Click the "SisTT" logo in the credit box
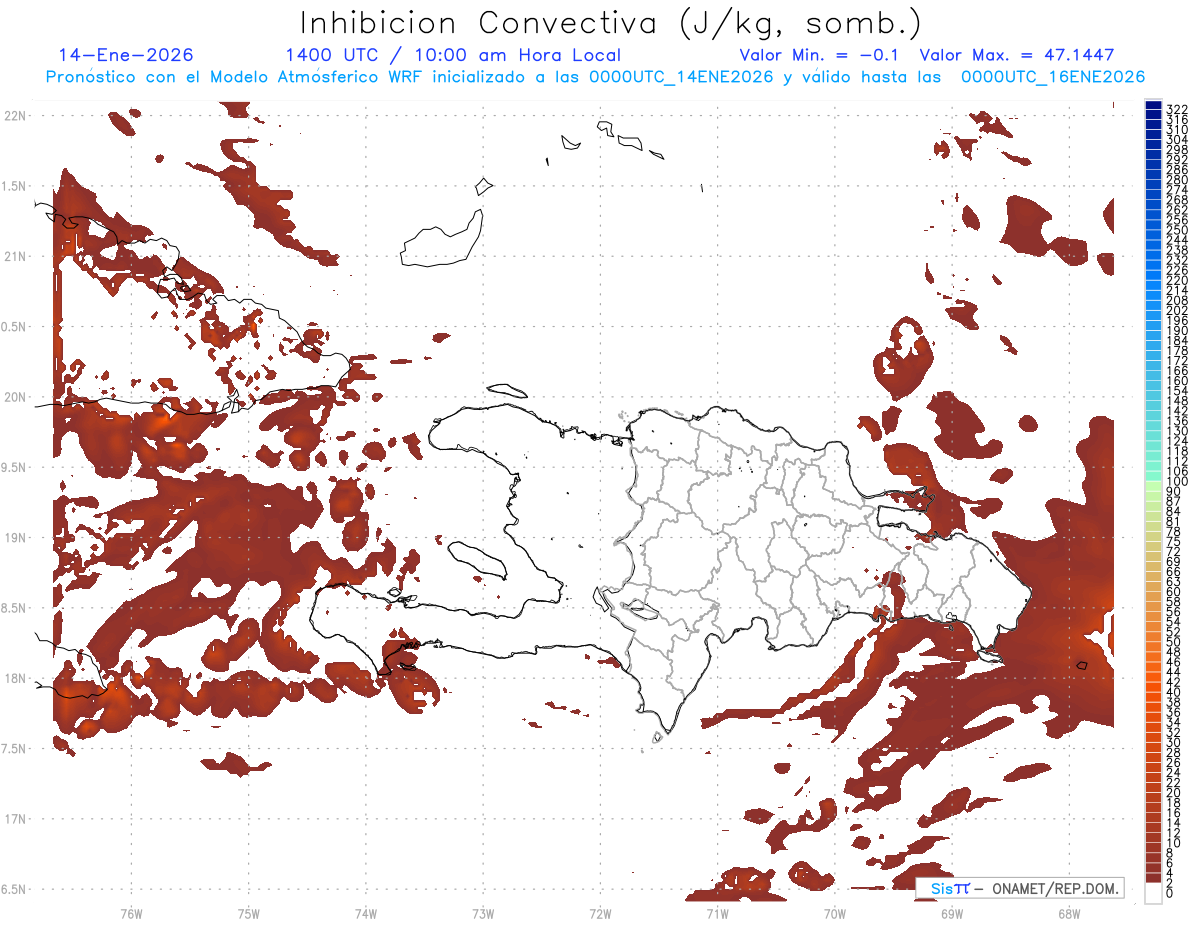1200x927 pixels. click(950, 888)
